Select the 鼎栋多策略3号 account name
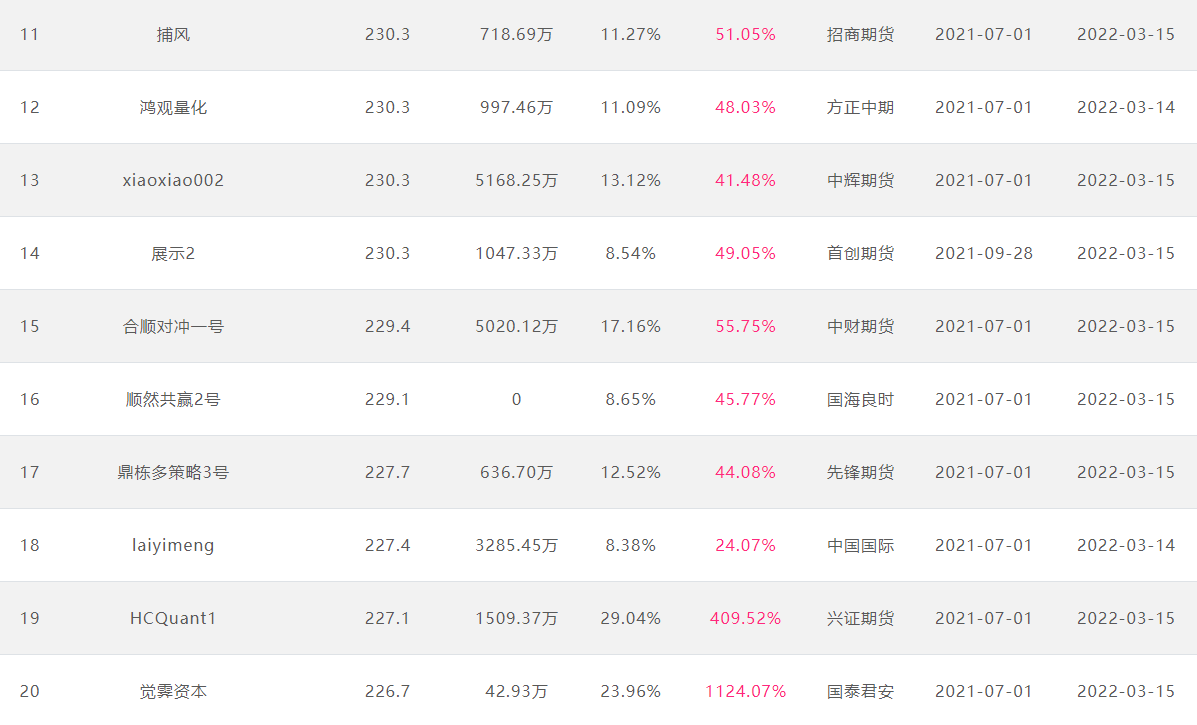 tap(173, 472)
